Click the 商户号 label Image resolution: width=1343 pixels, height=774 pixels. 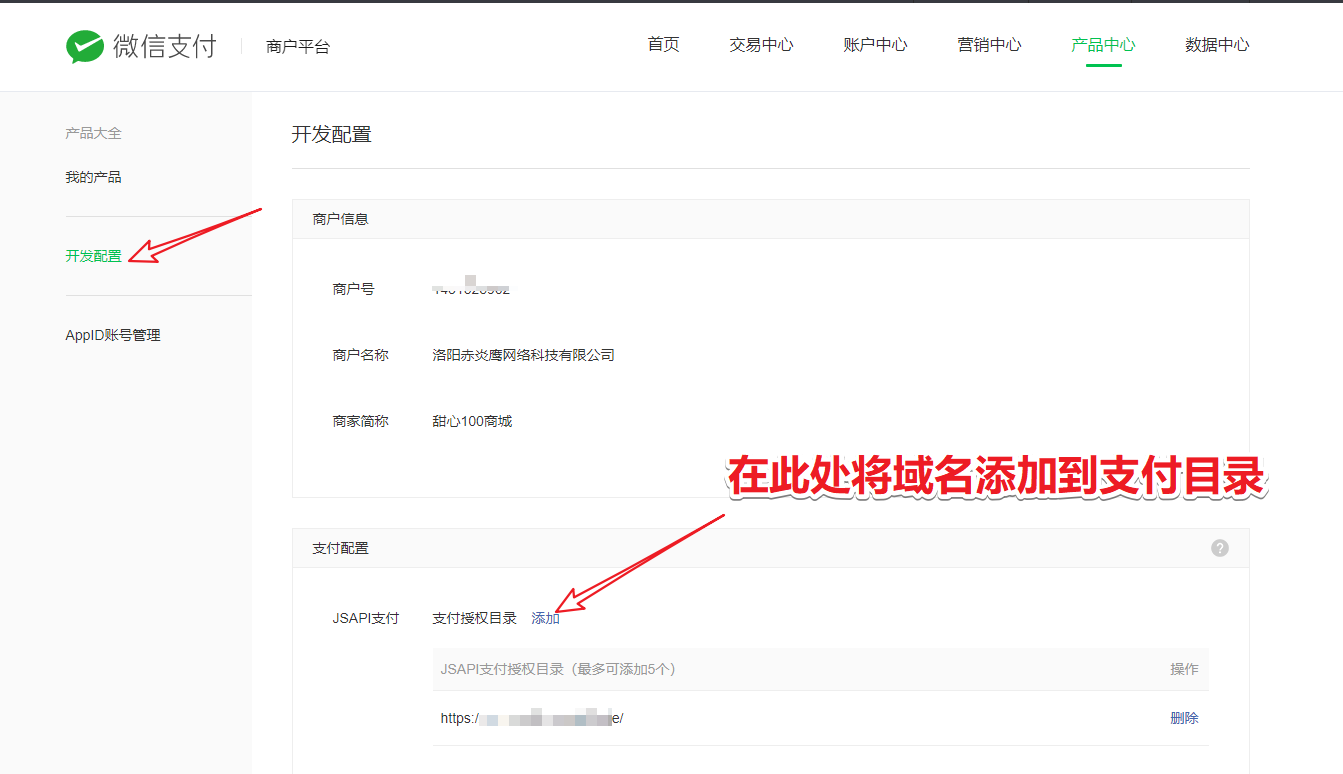point(354,289)
